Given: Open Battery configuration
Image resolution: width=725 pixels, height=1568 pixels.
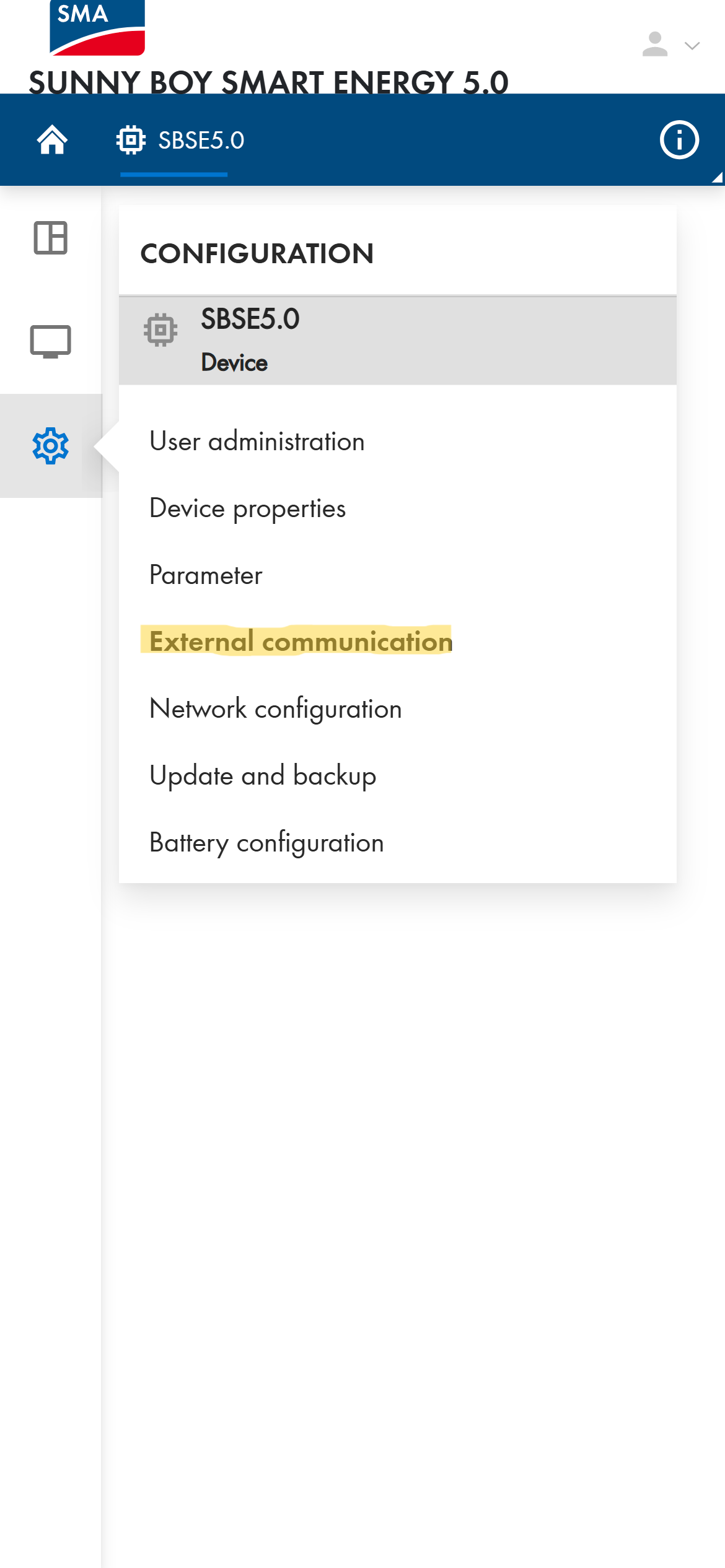Looking at the screenshot, I should [x=267, y=843].
